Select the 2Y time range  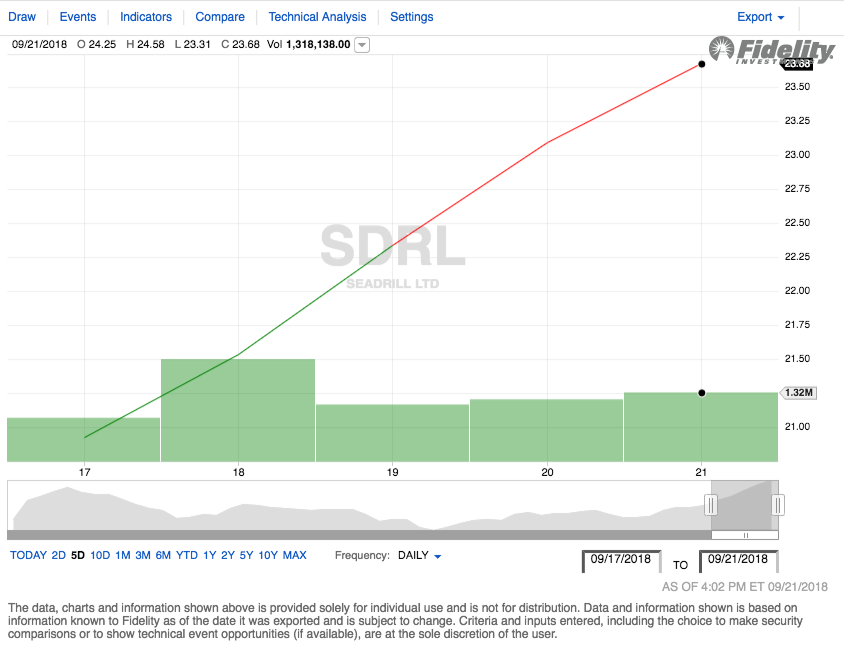[228, 555]
